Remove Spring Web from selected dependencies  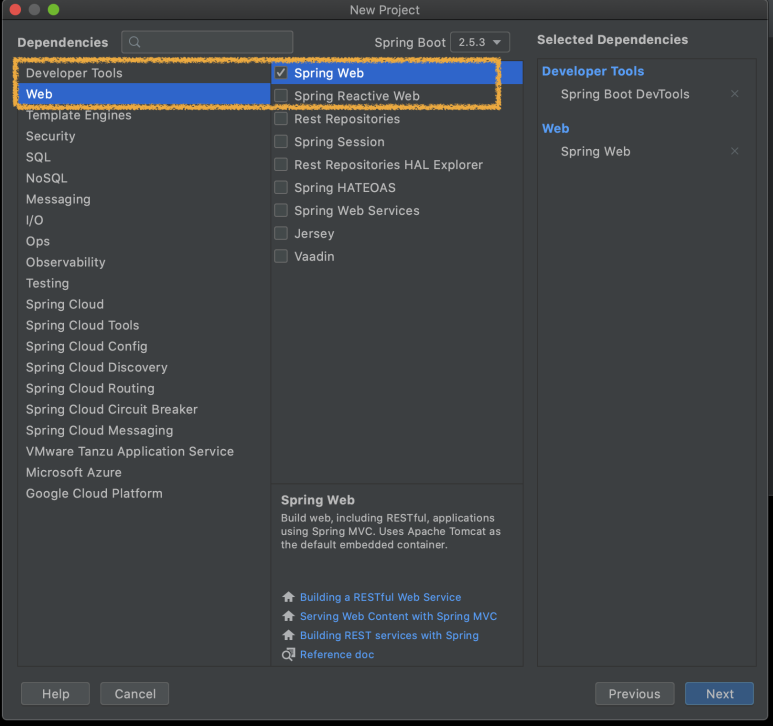pyautogui.click(x=735, y=151)
